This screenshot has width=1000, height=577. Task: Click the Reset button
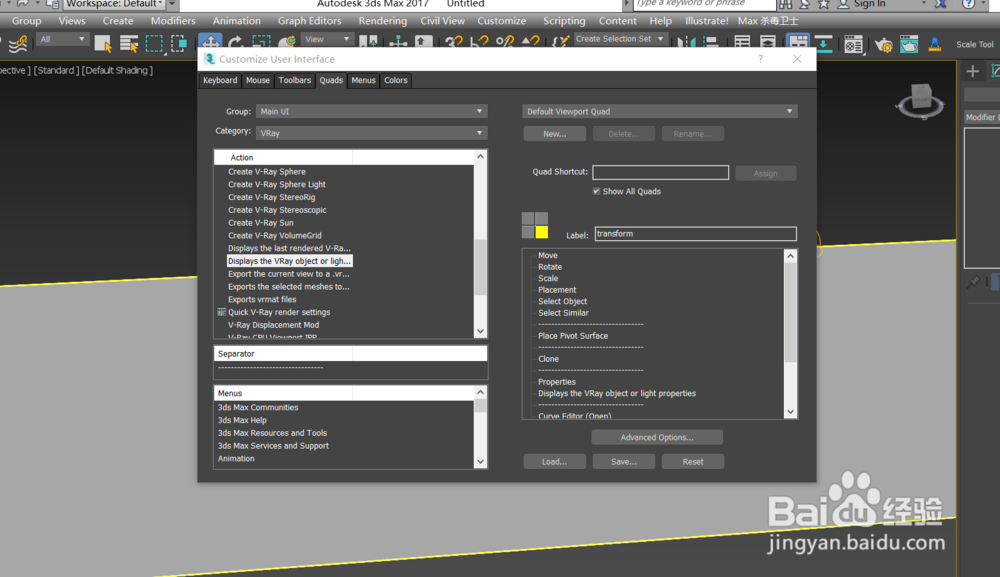(x=693, y=462)
